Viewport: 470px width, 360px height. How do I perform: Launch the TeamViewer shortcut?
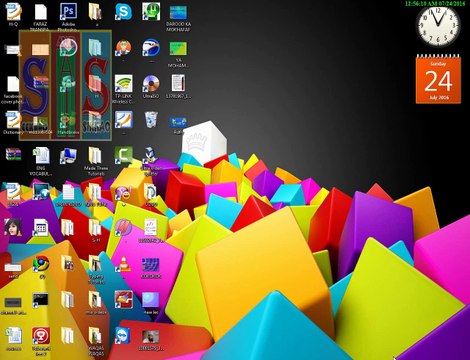[x=123, y=336]
